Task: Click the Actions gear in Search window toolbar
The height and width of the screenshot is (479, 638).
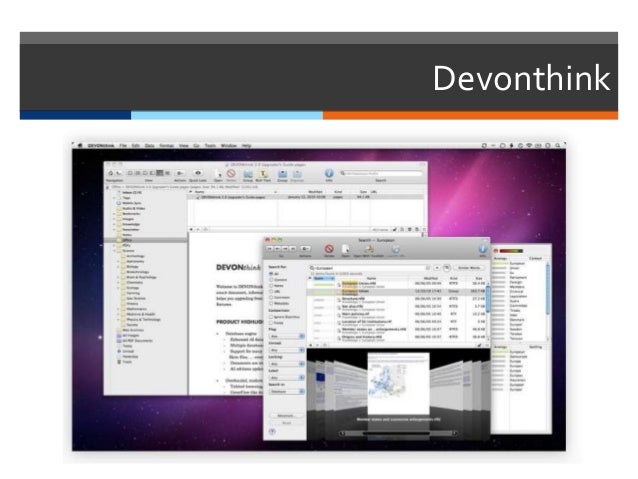Action: point(305,248)
